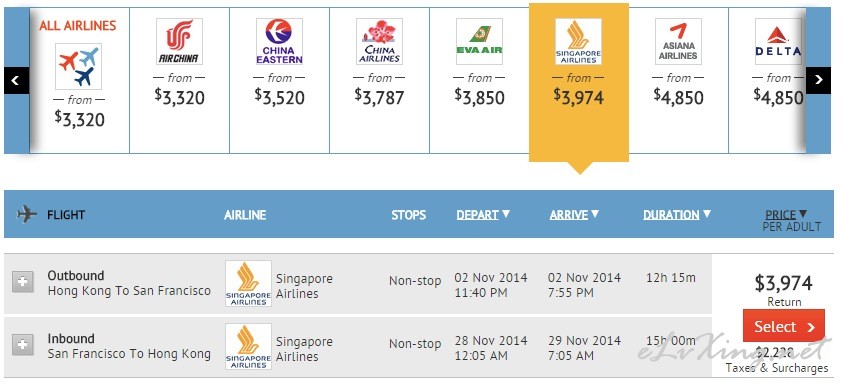
Task: Select the $3,974 return flight
Action: click(784, 326)
